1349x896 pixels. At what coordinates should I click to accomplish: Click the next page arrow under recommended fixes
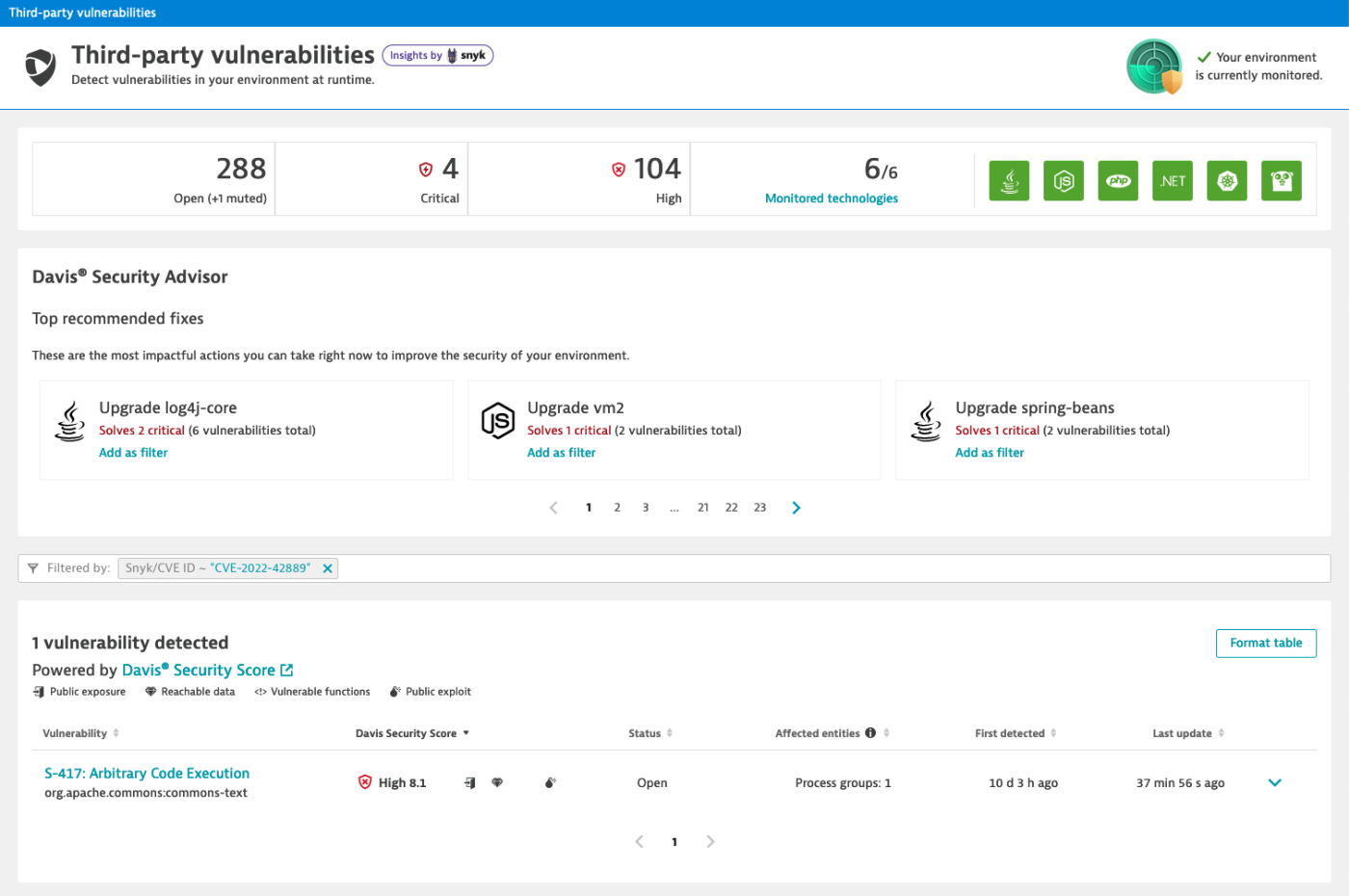(796, 507)
